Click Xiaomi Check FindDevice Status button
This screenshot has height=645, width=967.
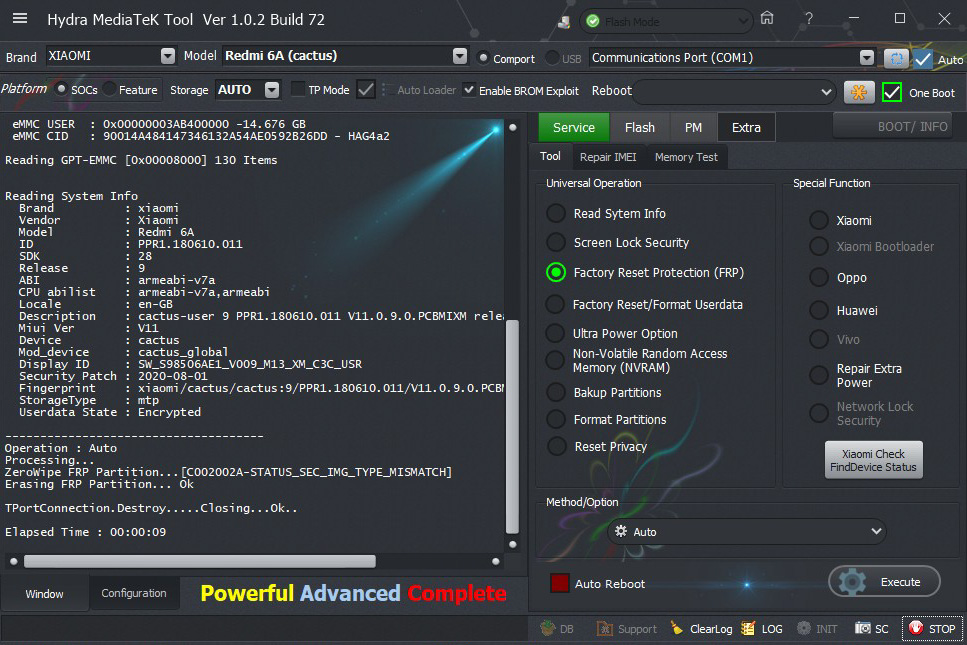[873, 460]
